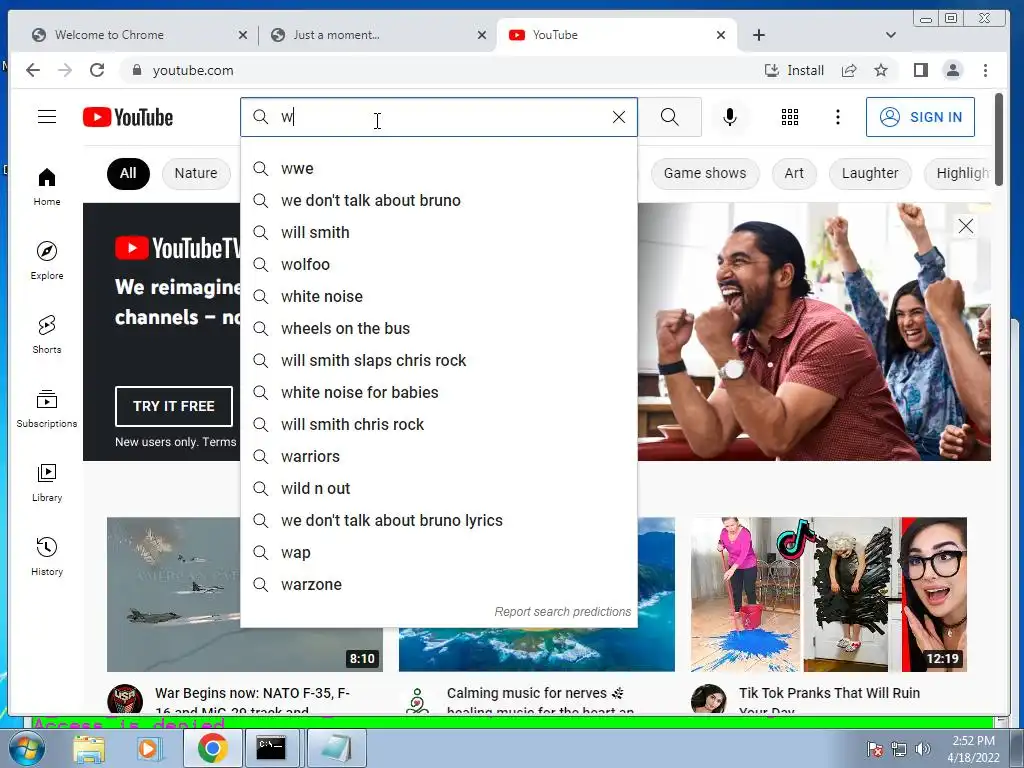The height and width of the screenshot is (768, 1024).
Task: Reload the page
Action: pyautogui.click(x=97, y=70)
